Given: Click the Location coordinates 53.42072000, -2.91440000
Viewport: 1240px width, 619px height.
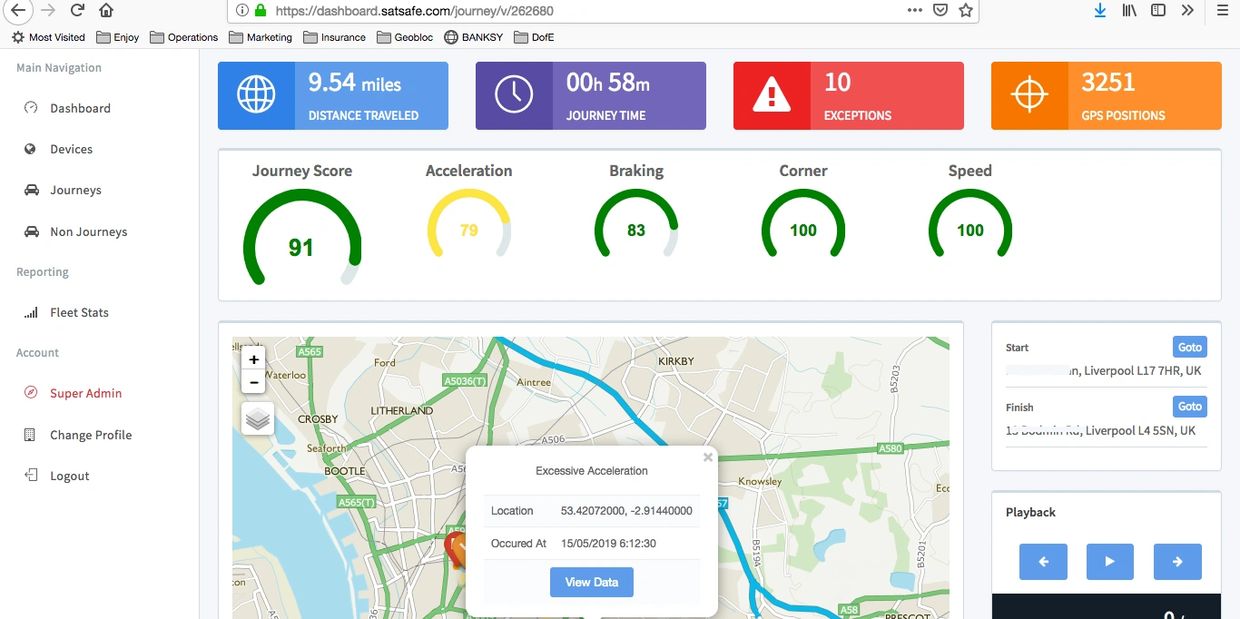Looking at the screenshot, I should pos(626,511).
